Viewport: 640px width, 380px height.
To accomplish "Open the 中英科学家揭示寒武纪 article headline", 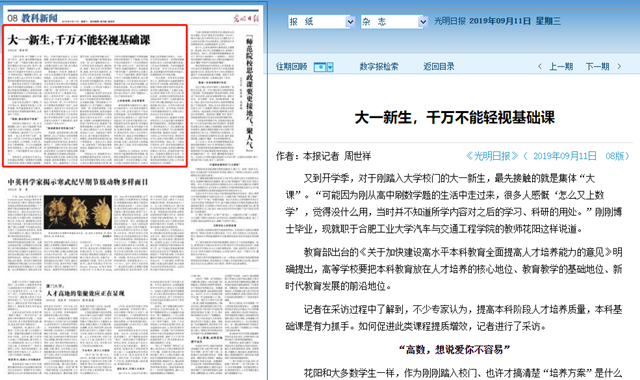I will click(x=78, y=182).
